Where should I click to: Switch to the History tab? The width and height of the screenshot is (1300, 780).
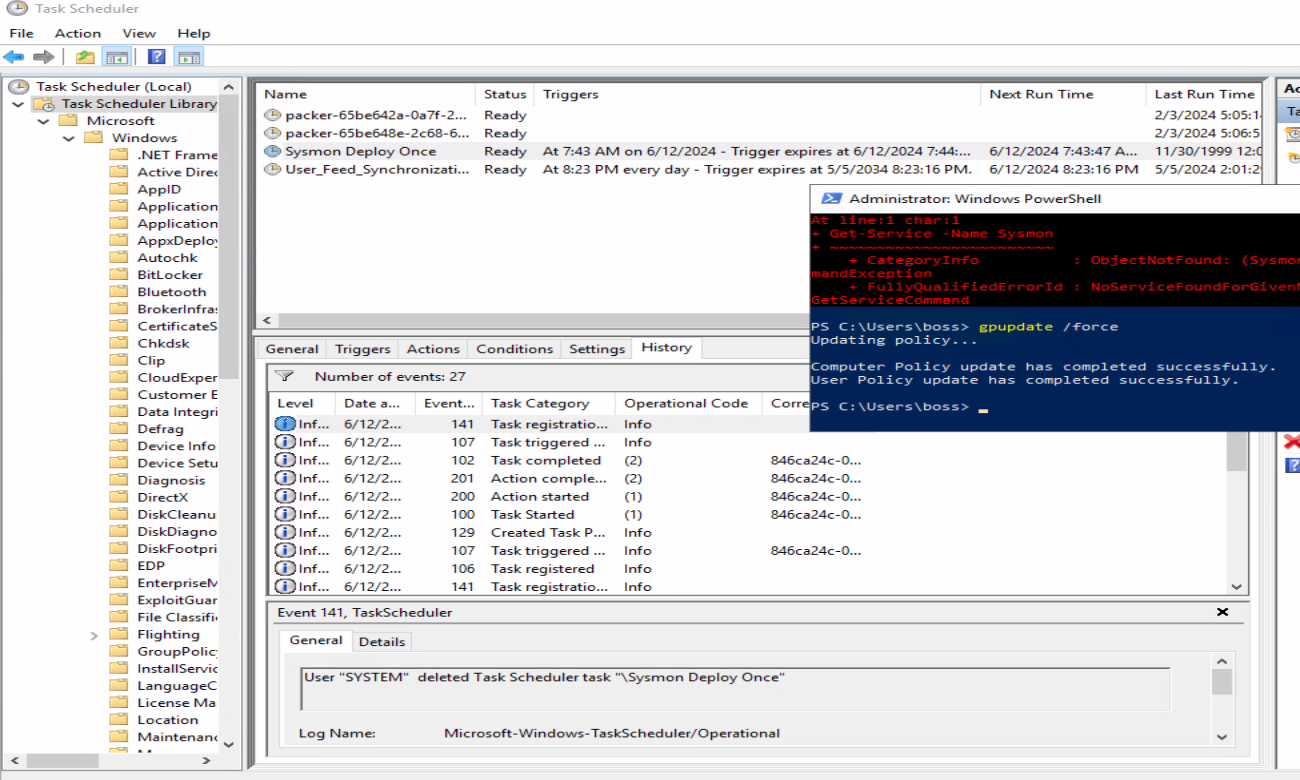click(x=666, y=348)
